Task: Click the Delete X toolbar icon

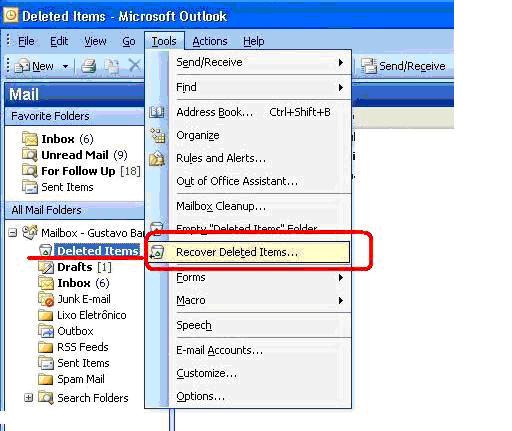Action: [134, 66]
